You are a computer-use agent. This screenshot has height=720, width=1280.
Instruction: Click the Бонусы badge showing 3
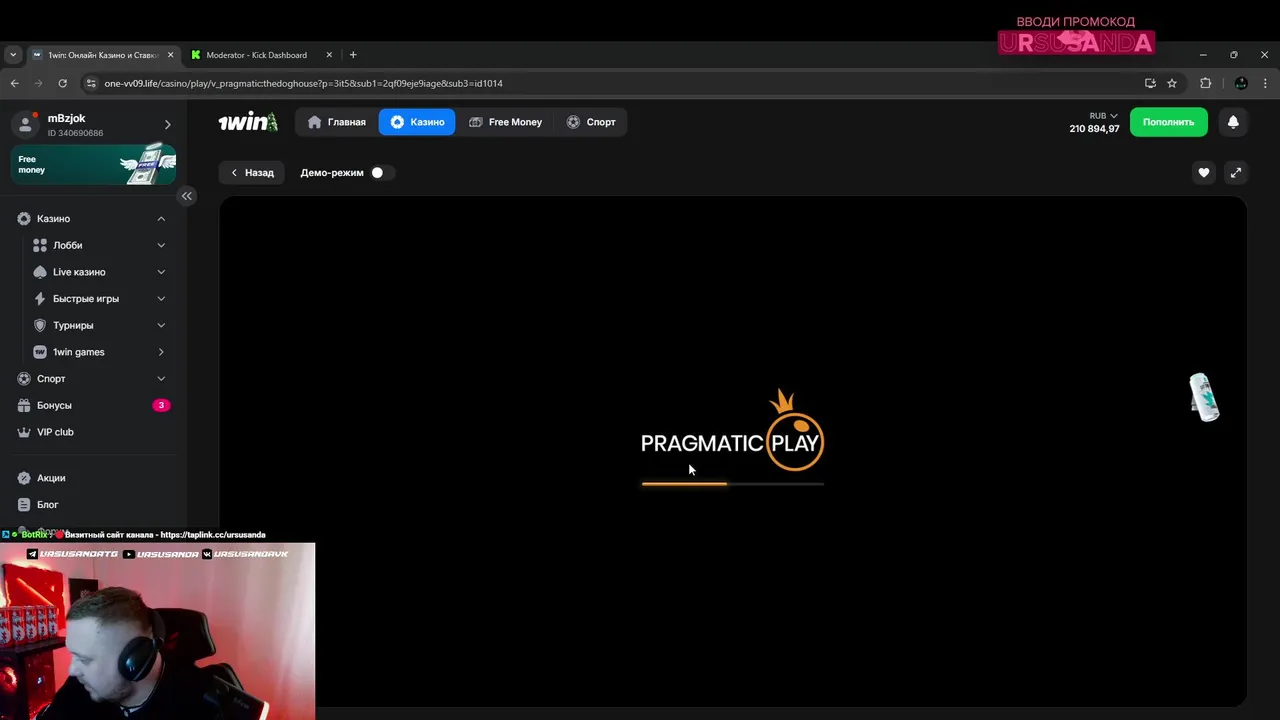(161, 405)
